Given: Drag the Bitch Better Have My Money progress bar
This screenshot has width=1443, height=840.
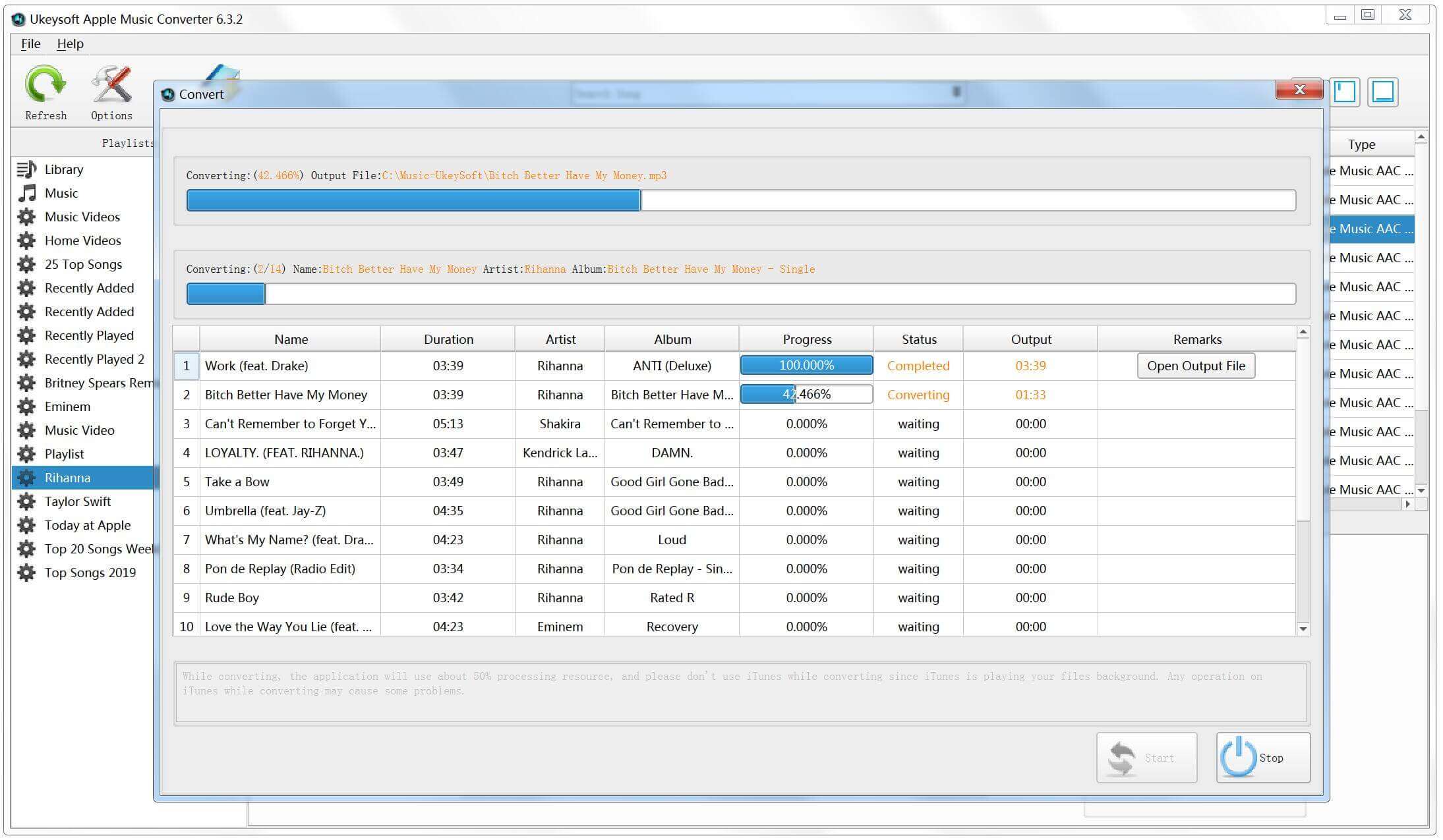Looking at the screenshot, I should click(805, 394).
